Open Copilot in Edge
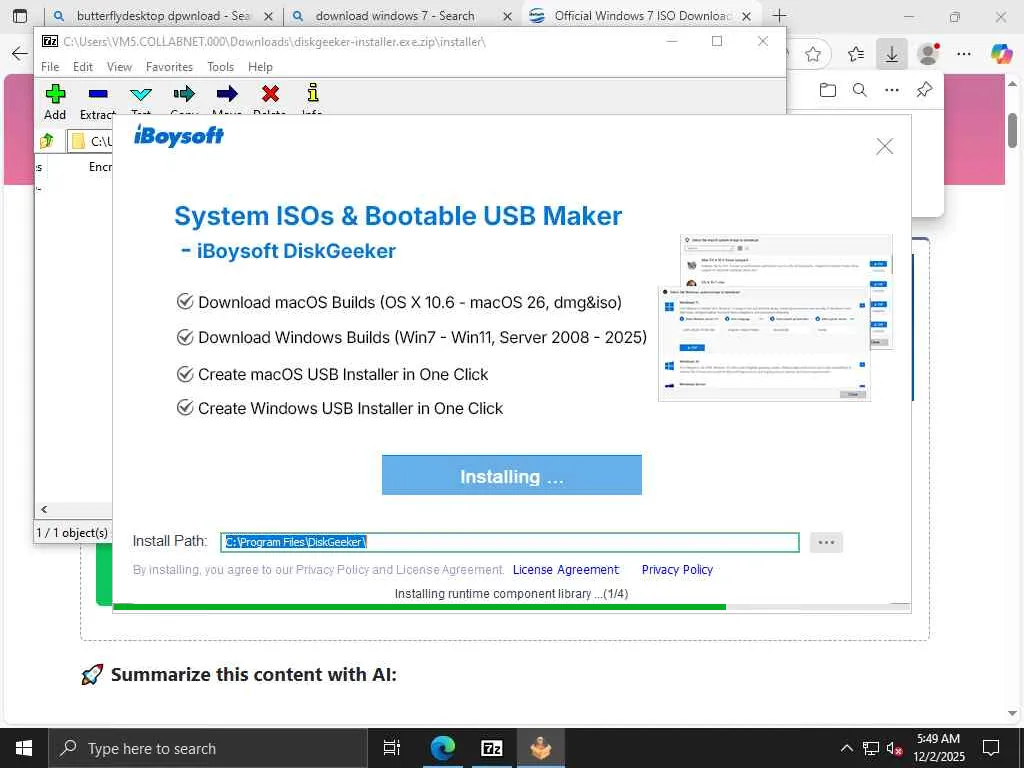The image size is (1024, 768). pyautogui.click(x=1000, y=54)
